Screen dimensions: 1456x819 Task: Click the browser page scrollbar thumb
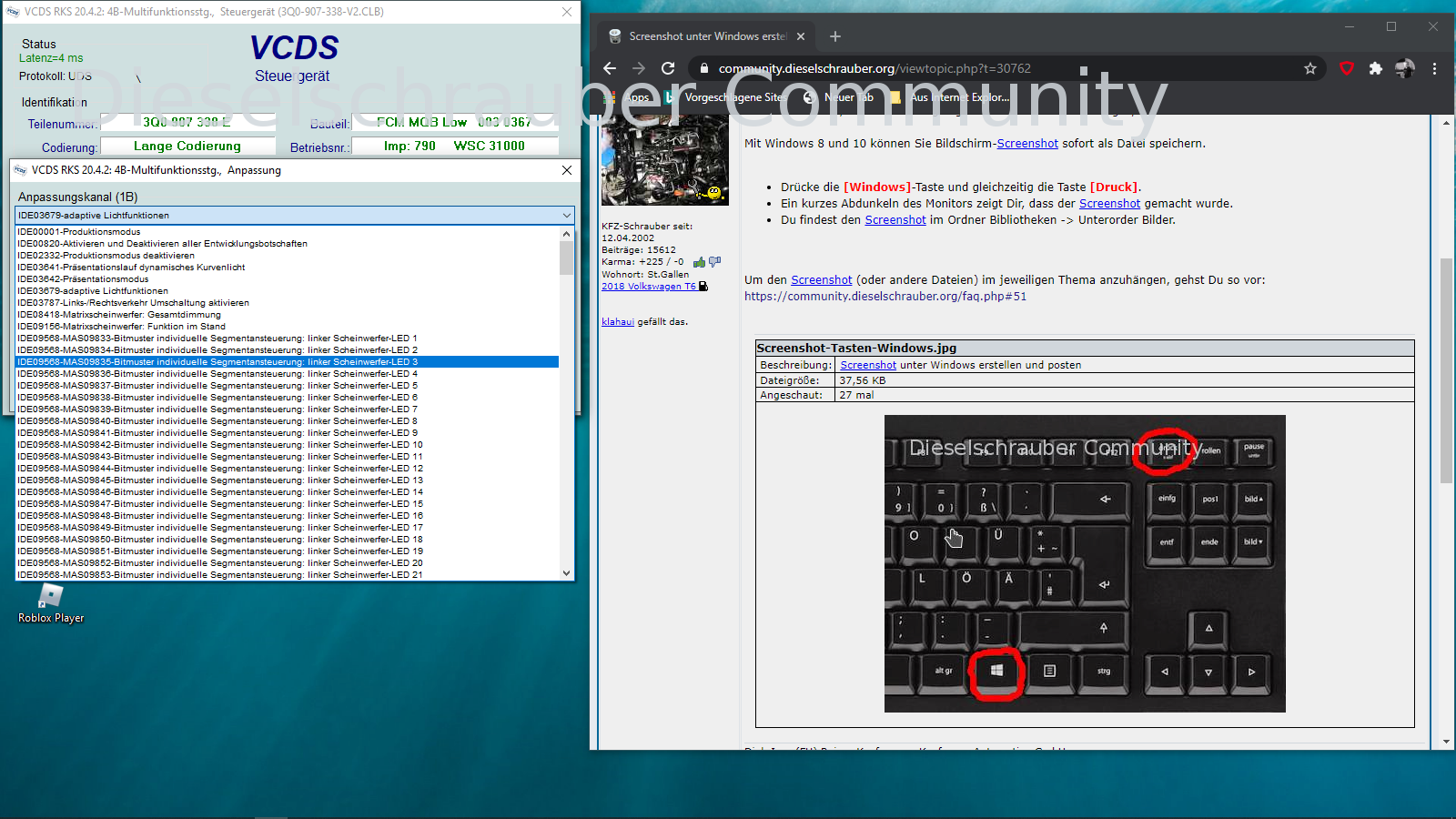pyautogui.click(x=1447, y=370)
